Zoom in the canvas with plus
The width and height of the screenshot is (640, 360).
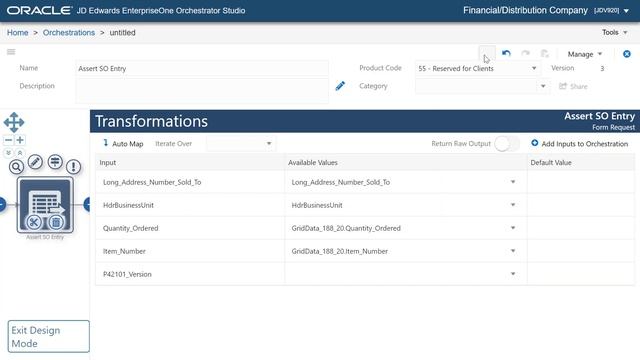point(20,140)
